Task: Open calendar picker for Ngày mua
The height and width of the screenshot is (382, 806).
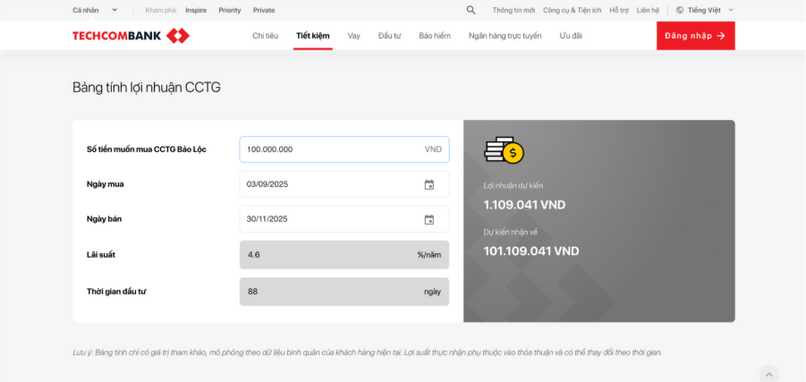Action: 429,185
